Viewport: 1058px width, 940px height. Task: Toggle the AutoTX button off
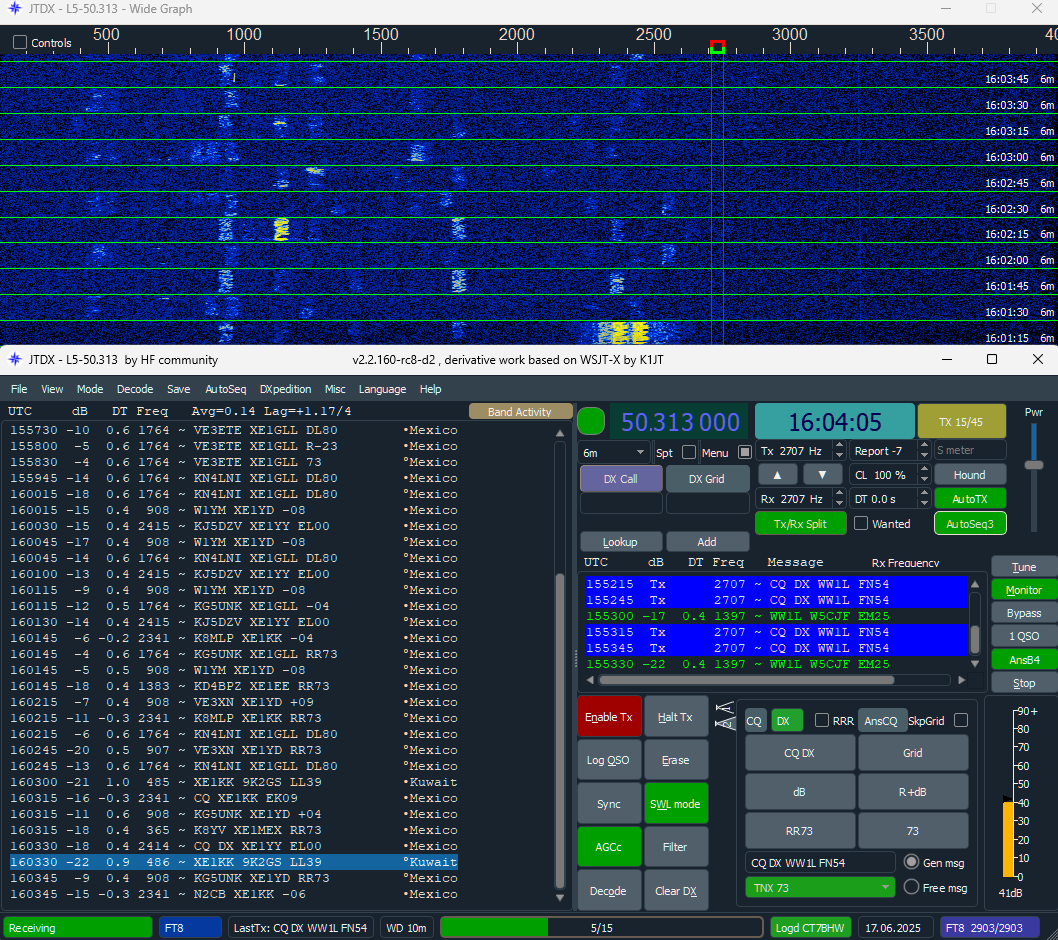pyautogui.click(x=970, y=499)
